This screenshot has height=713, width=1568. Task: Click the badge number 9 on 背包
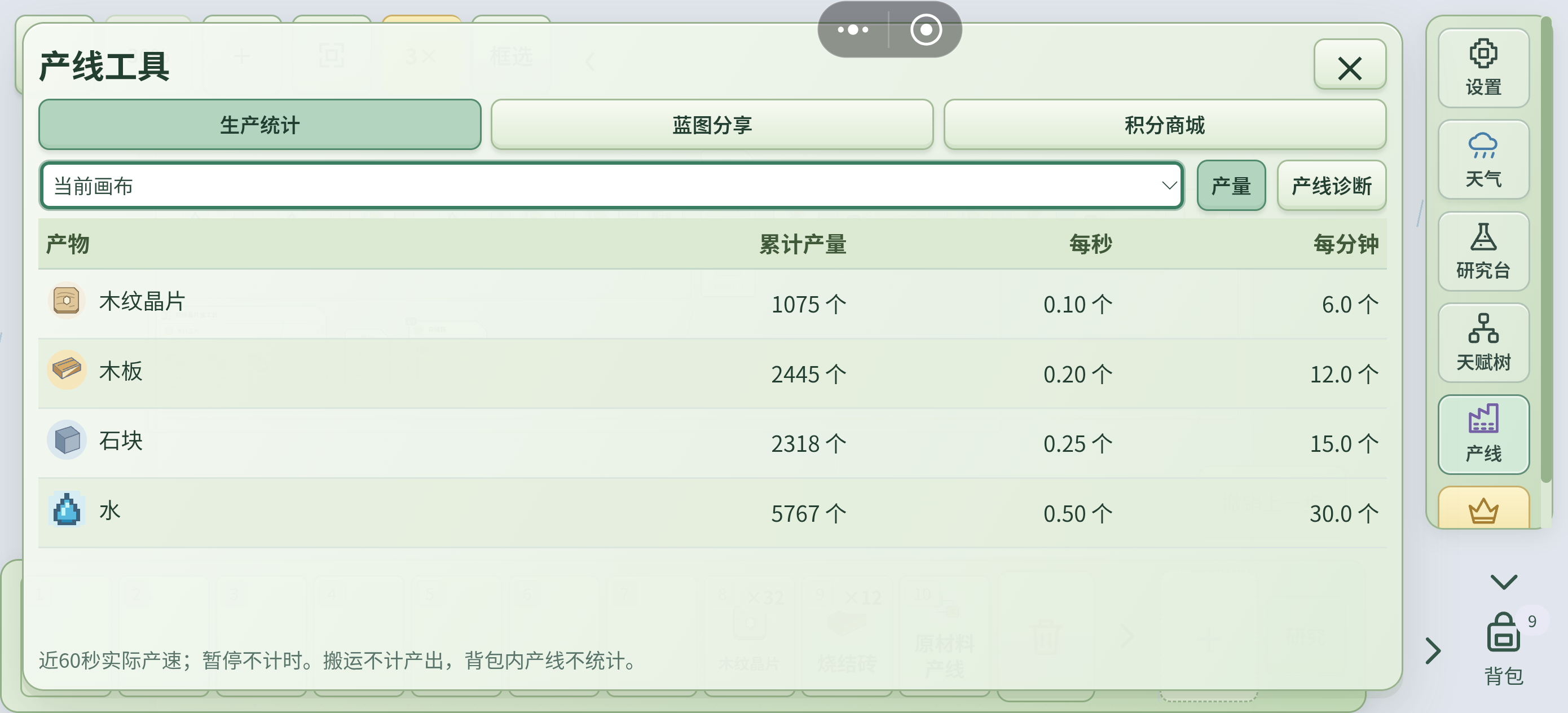point(1531,621)
